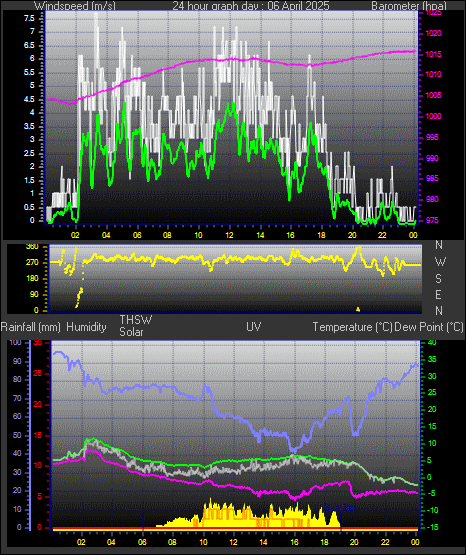
Task: Click the 'E' compass letter
Action: 438,294
